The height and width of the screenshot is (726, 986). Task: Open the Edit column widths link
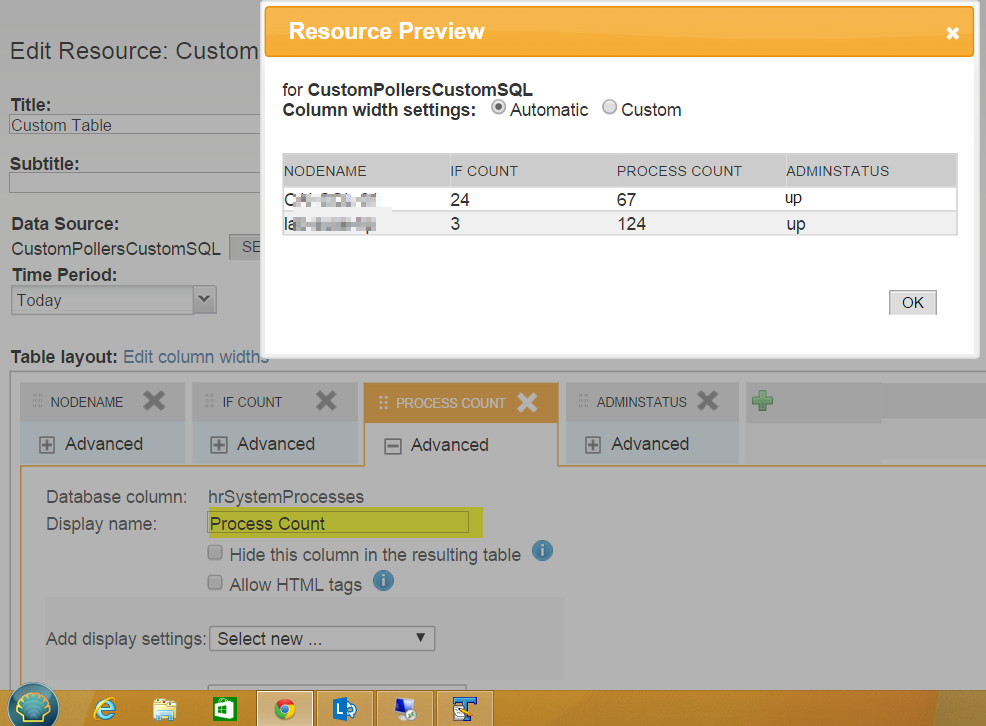click(x=195, y=357)
